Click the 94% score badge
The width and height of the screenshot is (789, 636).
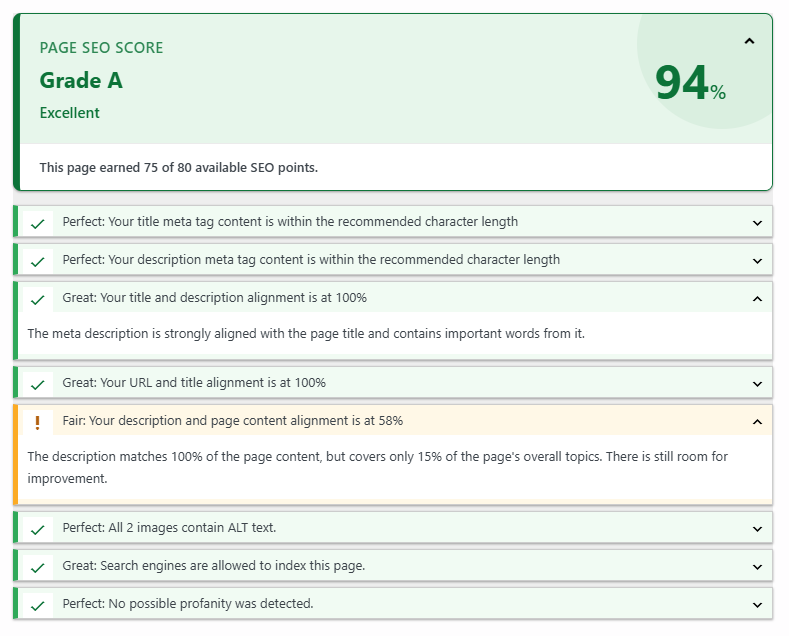tap(690, 83)
